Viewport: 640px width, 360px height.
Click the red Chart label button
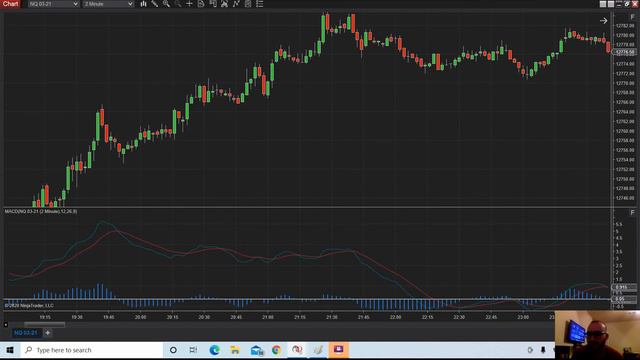(x=10, y=4)
